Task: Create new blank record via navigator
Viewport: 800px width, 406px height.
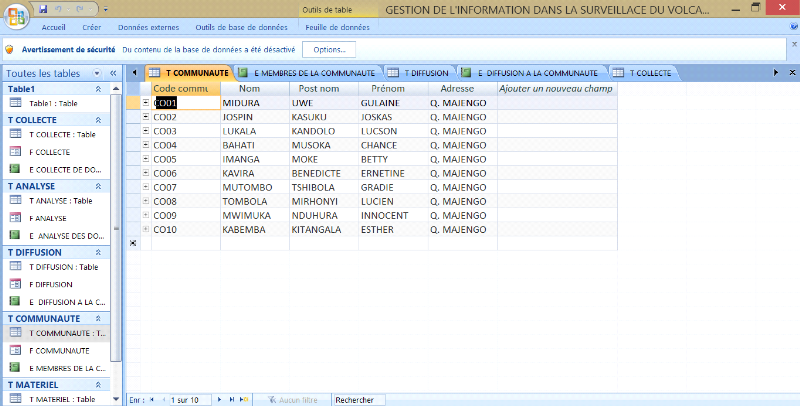Action: 245,400
